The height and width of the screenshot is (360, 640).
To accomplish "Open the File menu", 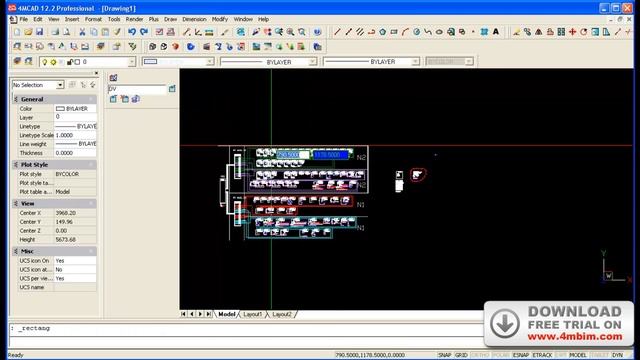I will 24,19.
